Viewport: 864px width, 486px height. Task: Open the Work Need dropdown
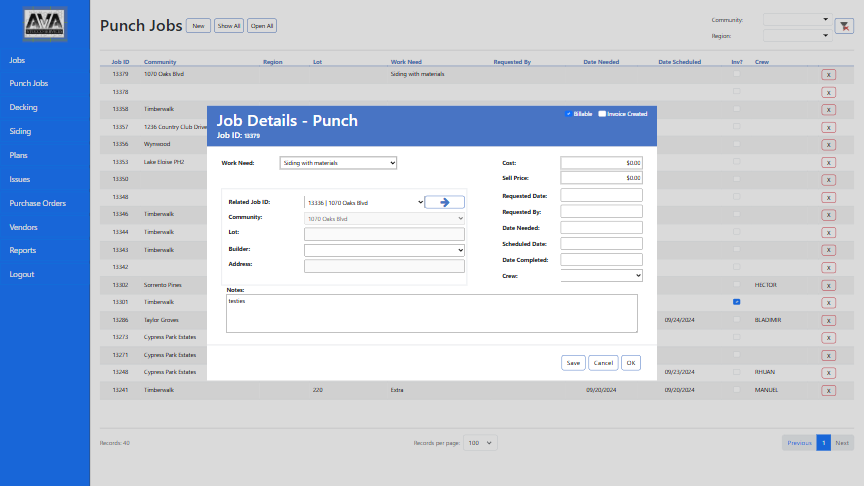338,162
